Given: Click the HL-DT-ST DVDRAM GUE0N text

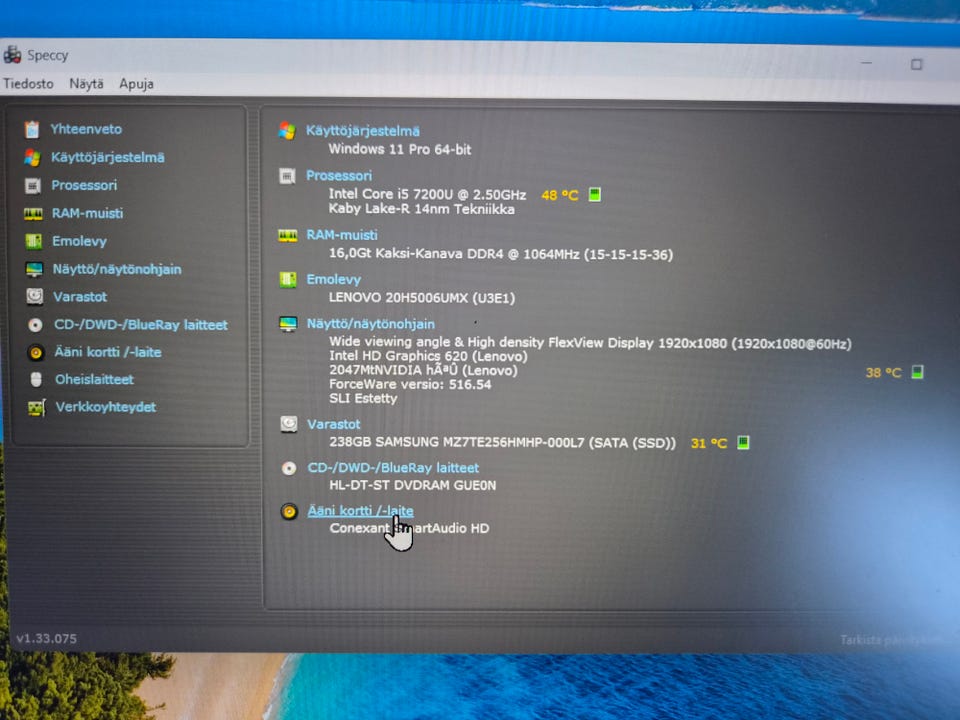Looking at the screenshot, I should (x=413, y=486).
